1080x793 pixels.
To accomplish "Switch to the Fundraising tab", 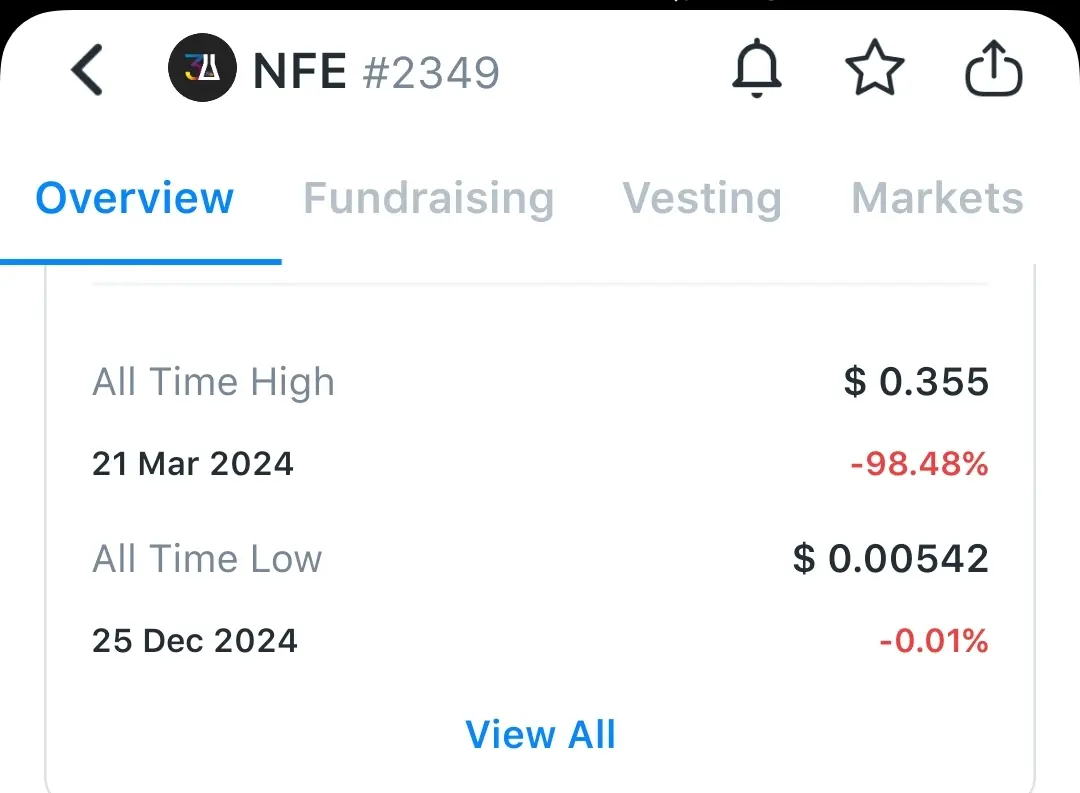I will 428,198.
